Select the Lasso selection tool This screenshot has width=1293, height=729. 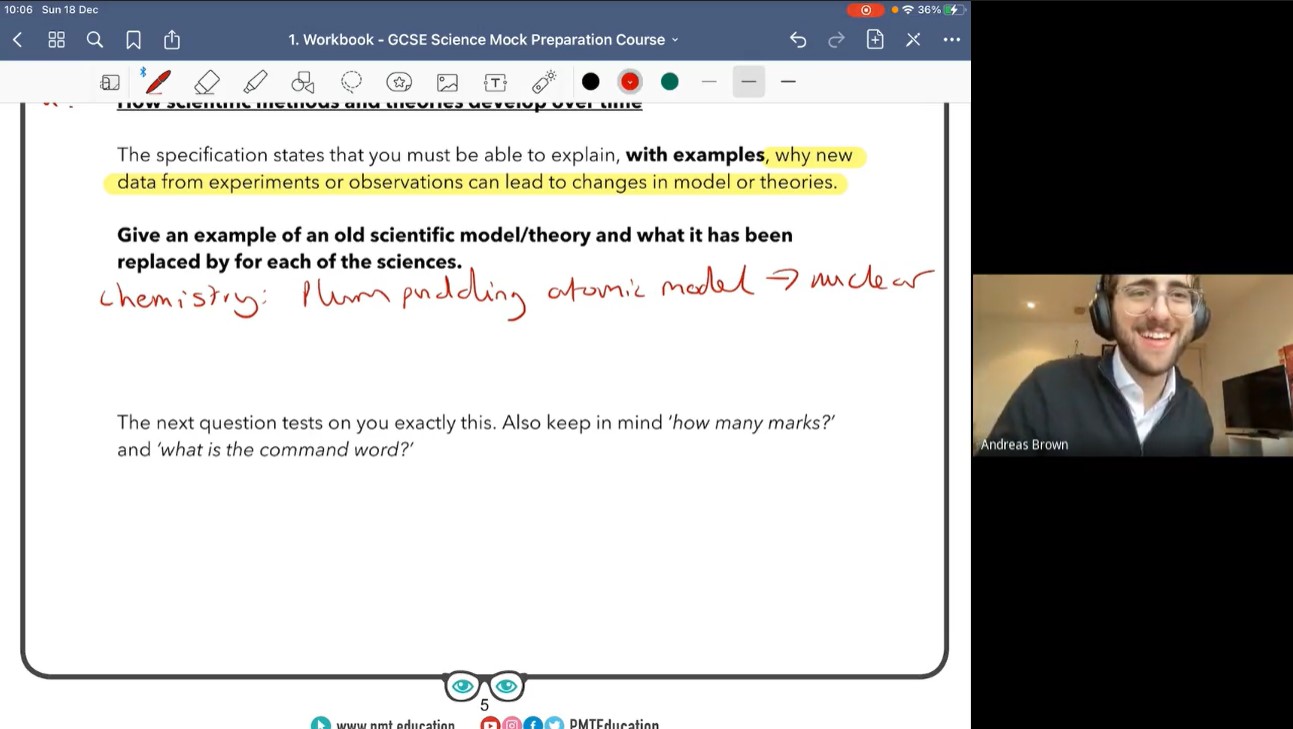[x=351, y=81]
